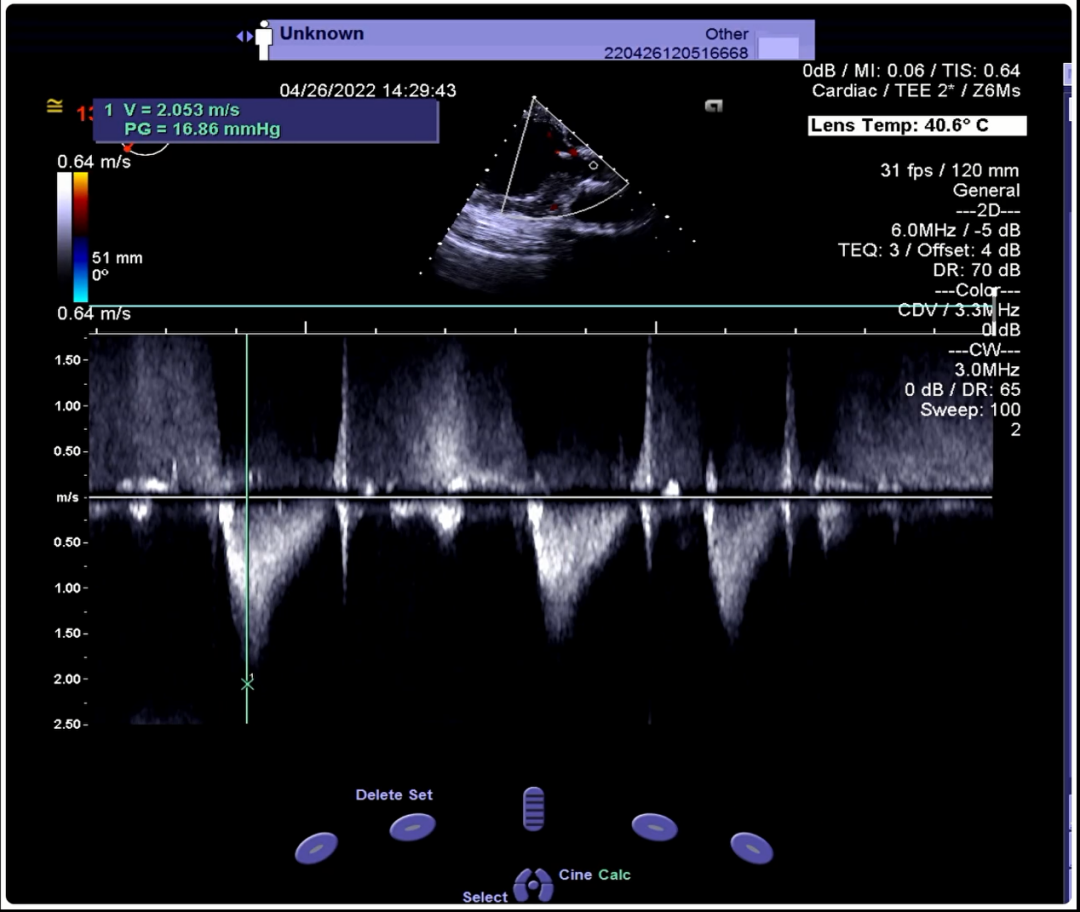Select the Cine mode label
This screenshot has height=912, width=1080.
(x=575, y=875)
